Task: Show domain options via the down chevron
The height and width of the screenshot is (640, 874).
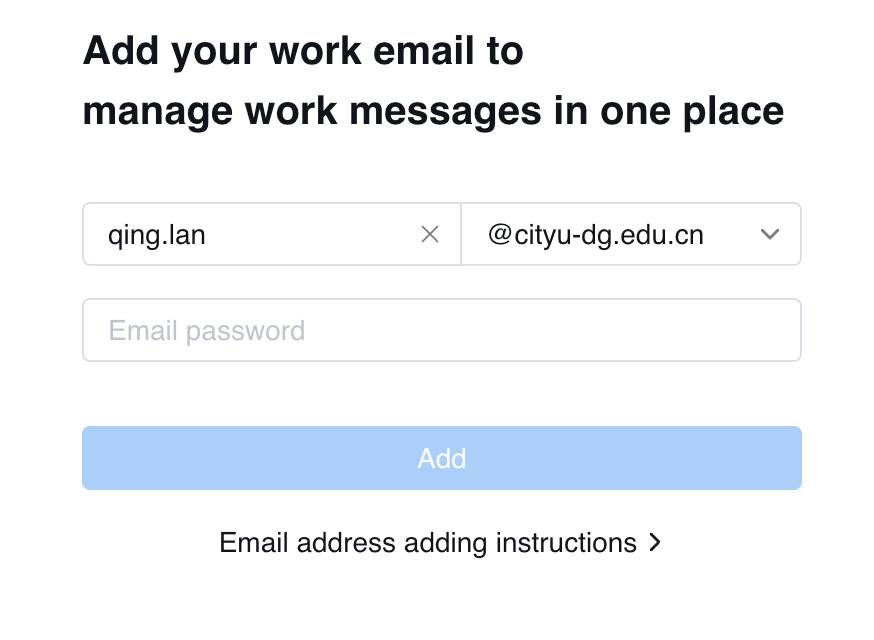Action: click(770, 235)
